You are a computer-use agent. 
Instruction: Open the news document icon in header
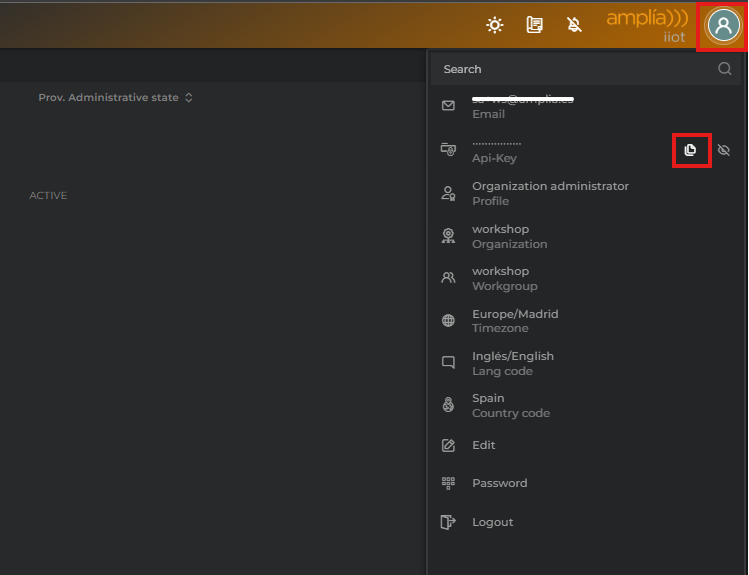[535, 25]
